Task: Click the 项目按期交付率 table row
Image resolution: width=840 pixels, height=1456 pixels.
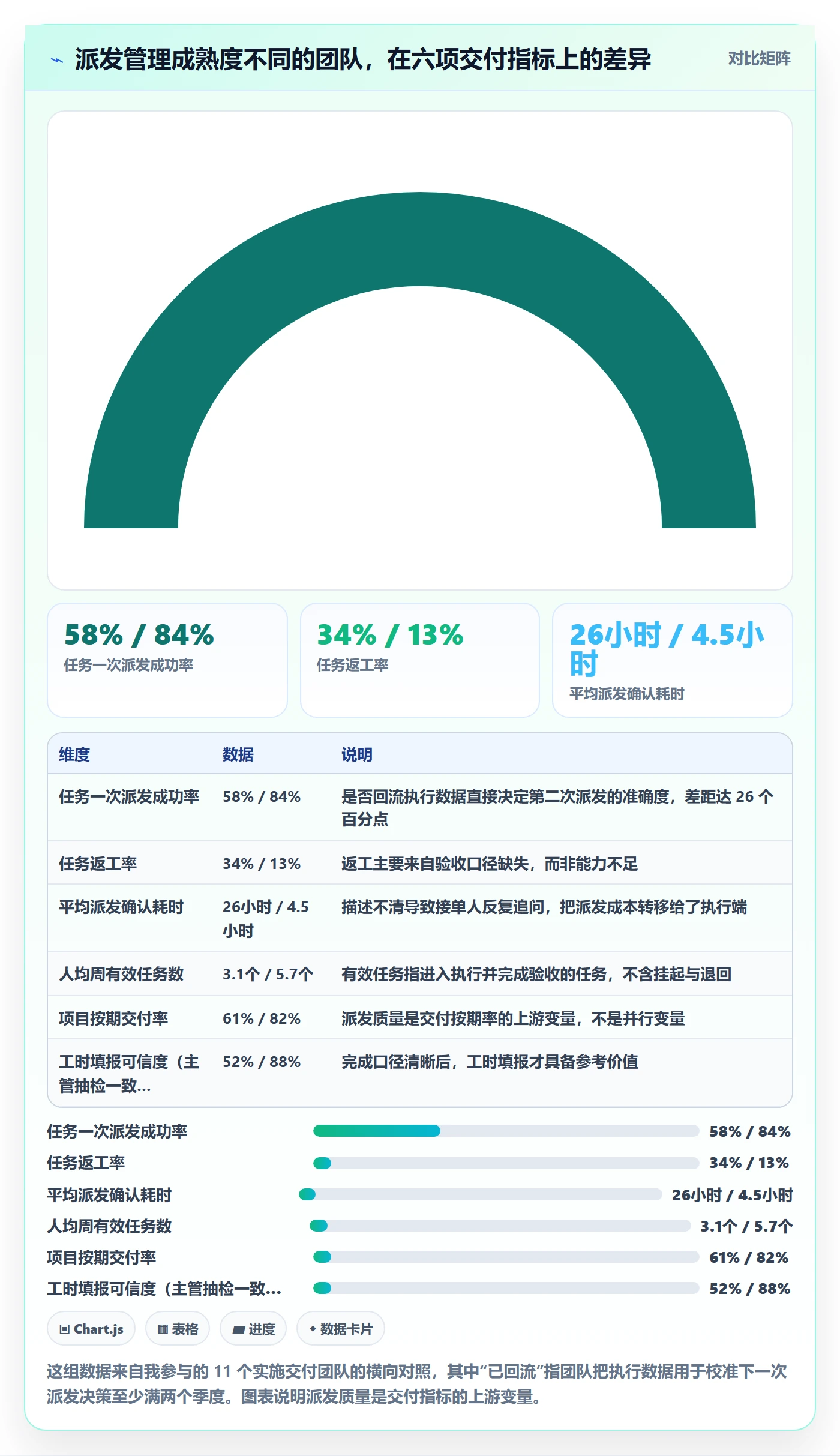Action: pos(420,1018)
